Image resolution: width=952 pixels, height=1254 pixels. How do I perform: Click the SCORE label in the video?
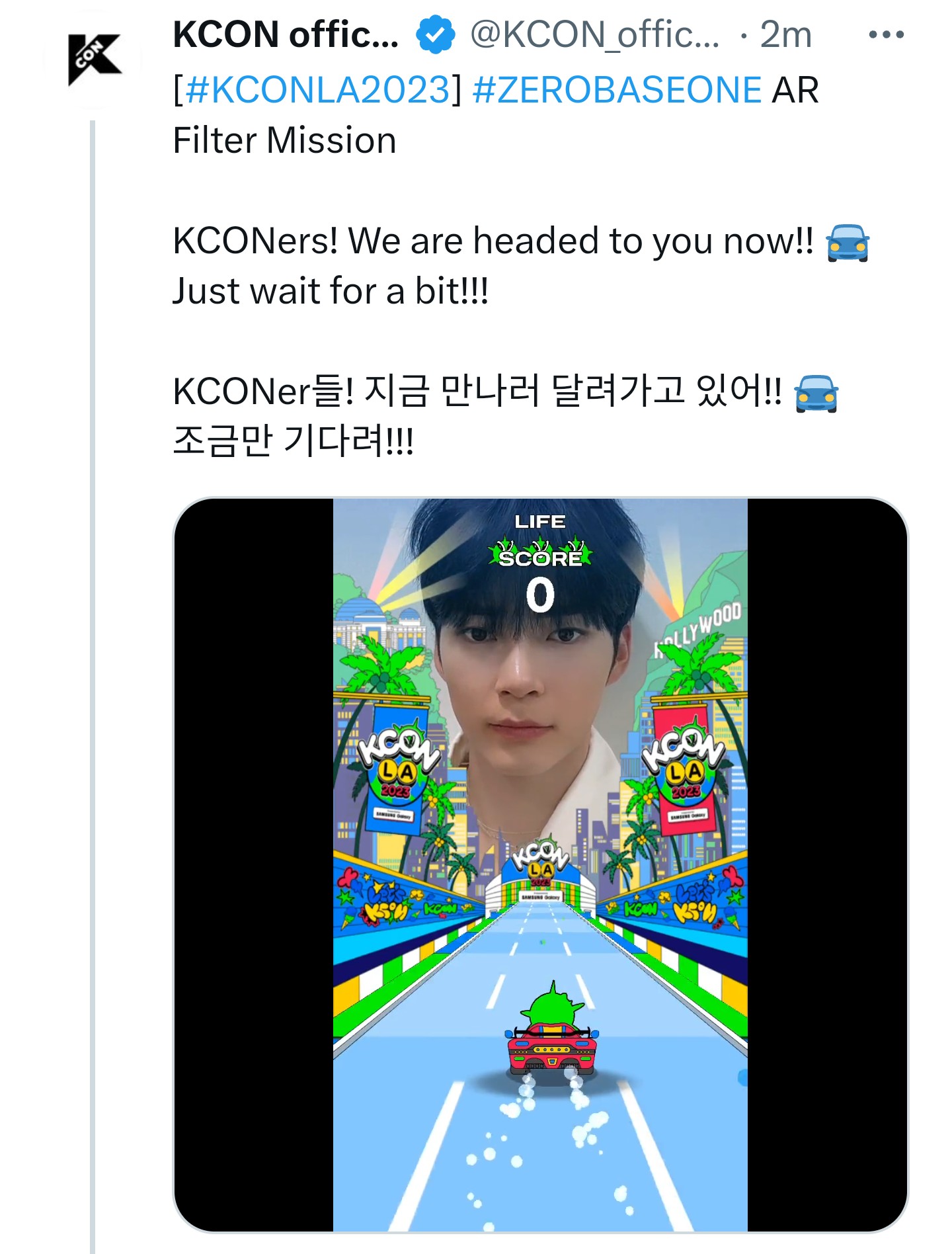(x=540, y=558)
